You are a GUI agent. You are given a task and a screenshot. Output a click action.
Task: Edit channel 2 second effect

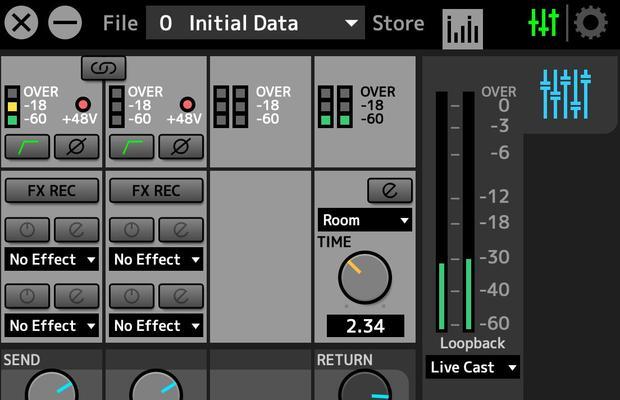(181, 296)
